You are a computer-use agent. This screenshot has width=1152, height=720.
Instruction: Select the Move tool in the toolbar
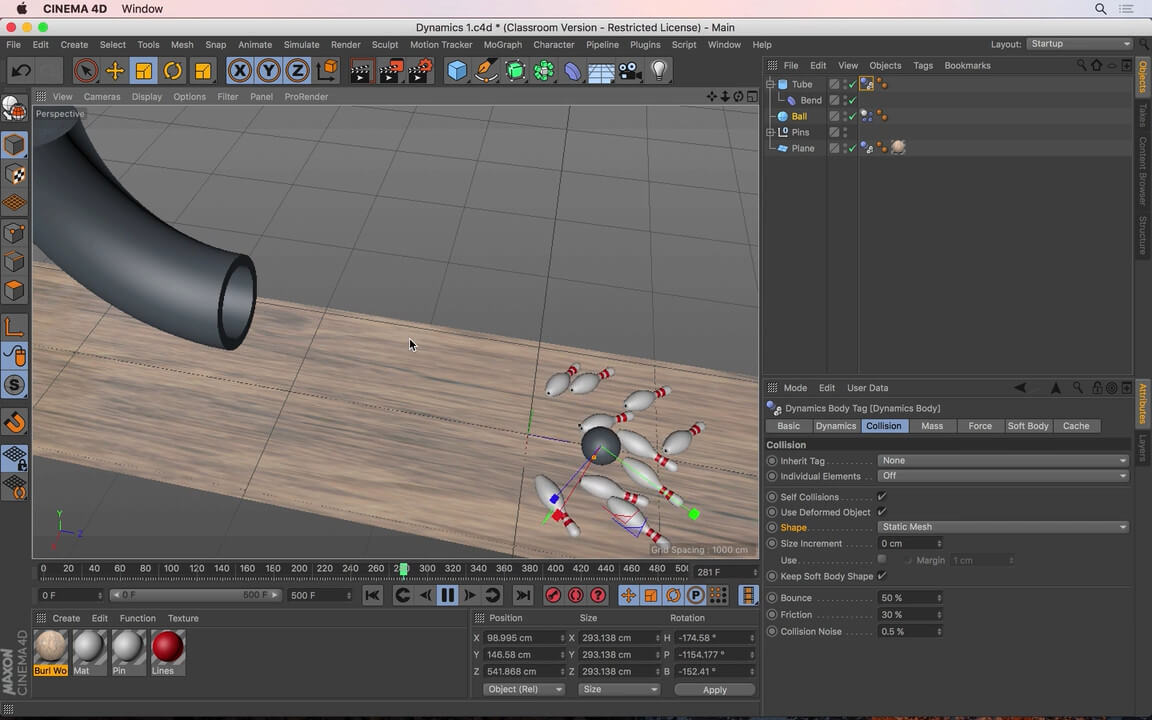point(114,70)
